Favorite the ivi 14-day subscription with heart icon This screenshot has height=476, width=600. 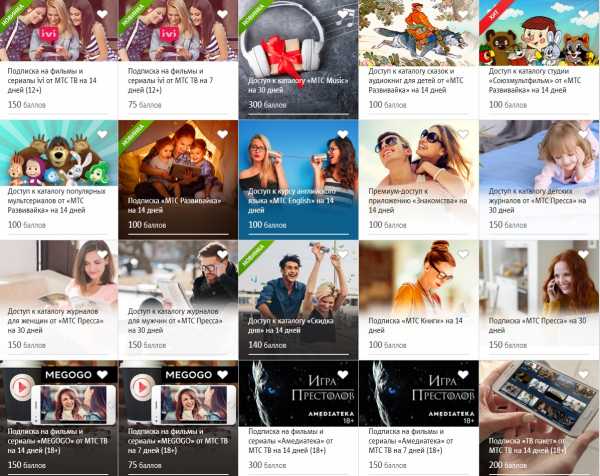(x=102, y=15)
